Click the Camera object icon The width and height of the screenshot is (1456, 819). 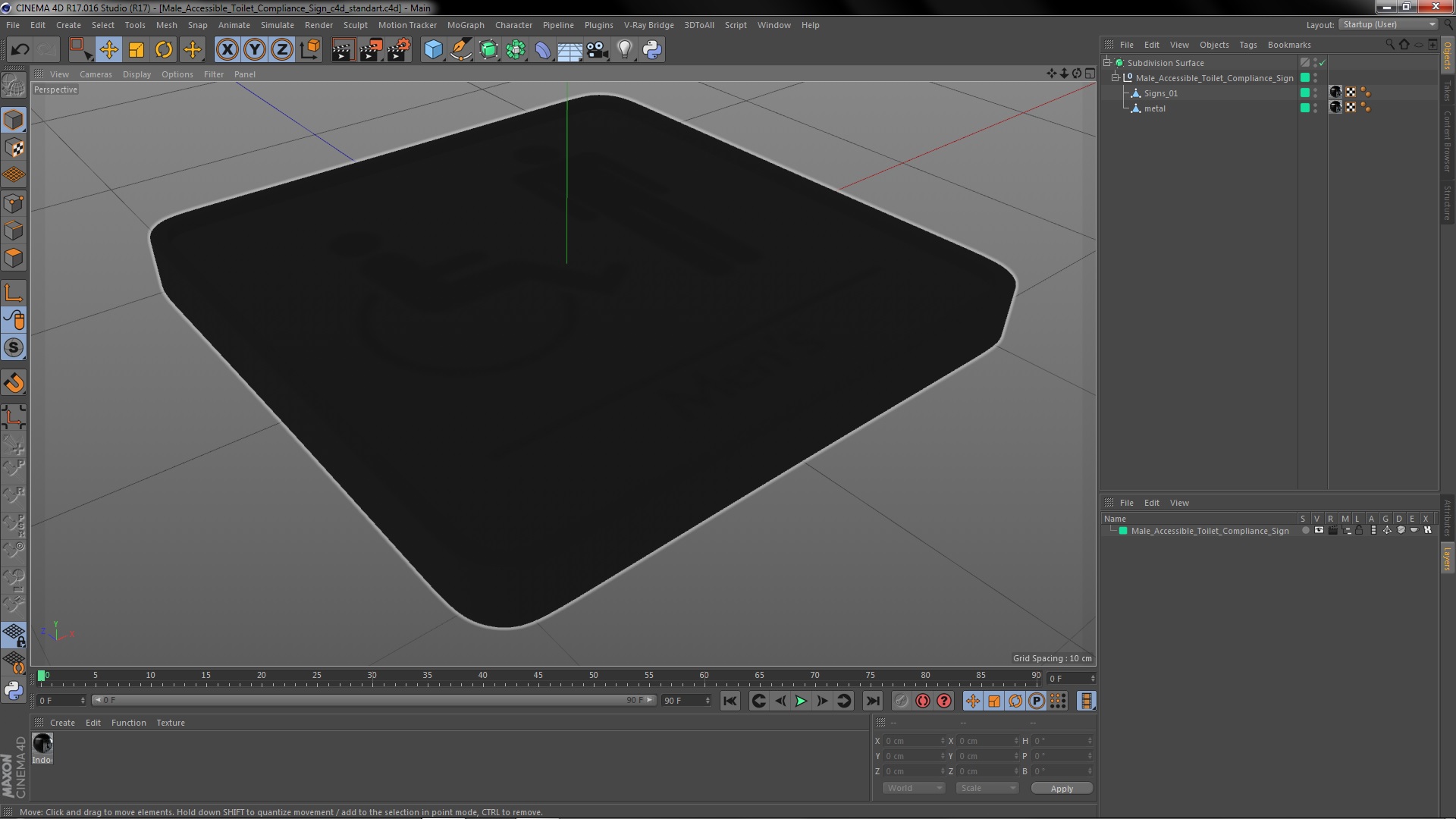tap(598, 50)
